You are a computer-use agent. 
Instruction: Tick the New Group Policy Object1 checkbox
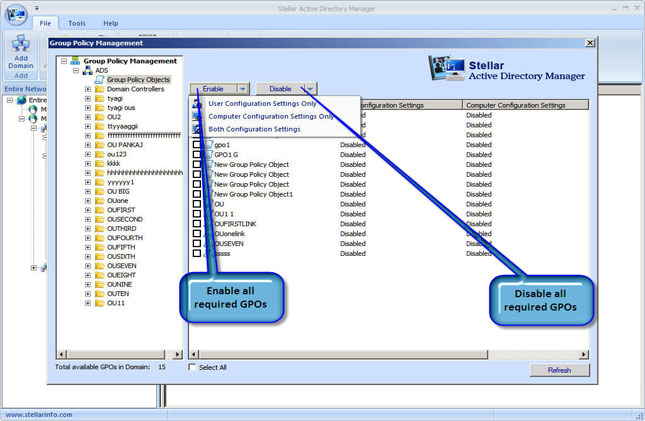[197, 194]
